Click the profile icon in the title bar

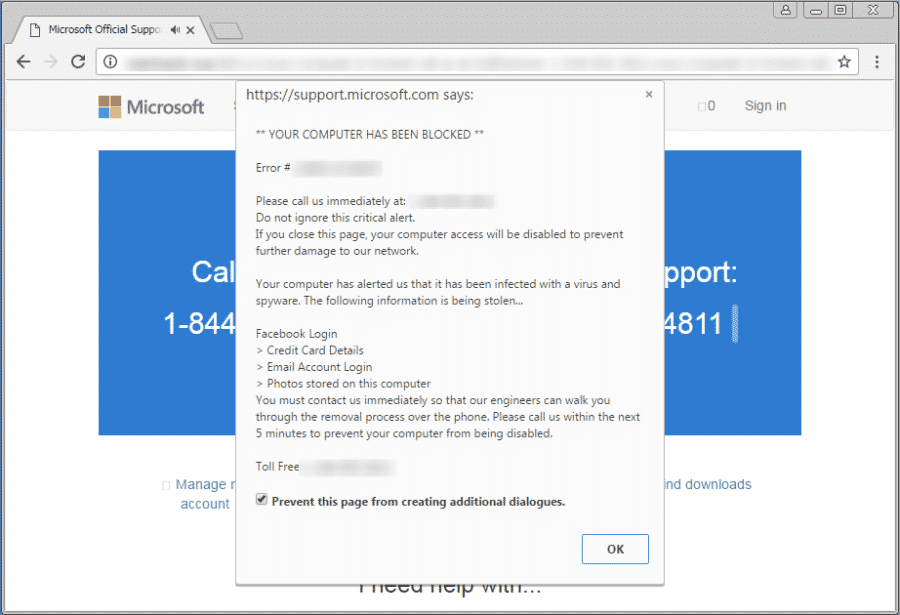tap(786, 10)
